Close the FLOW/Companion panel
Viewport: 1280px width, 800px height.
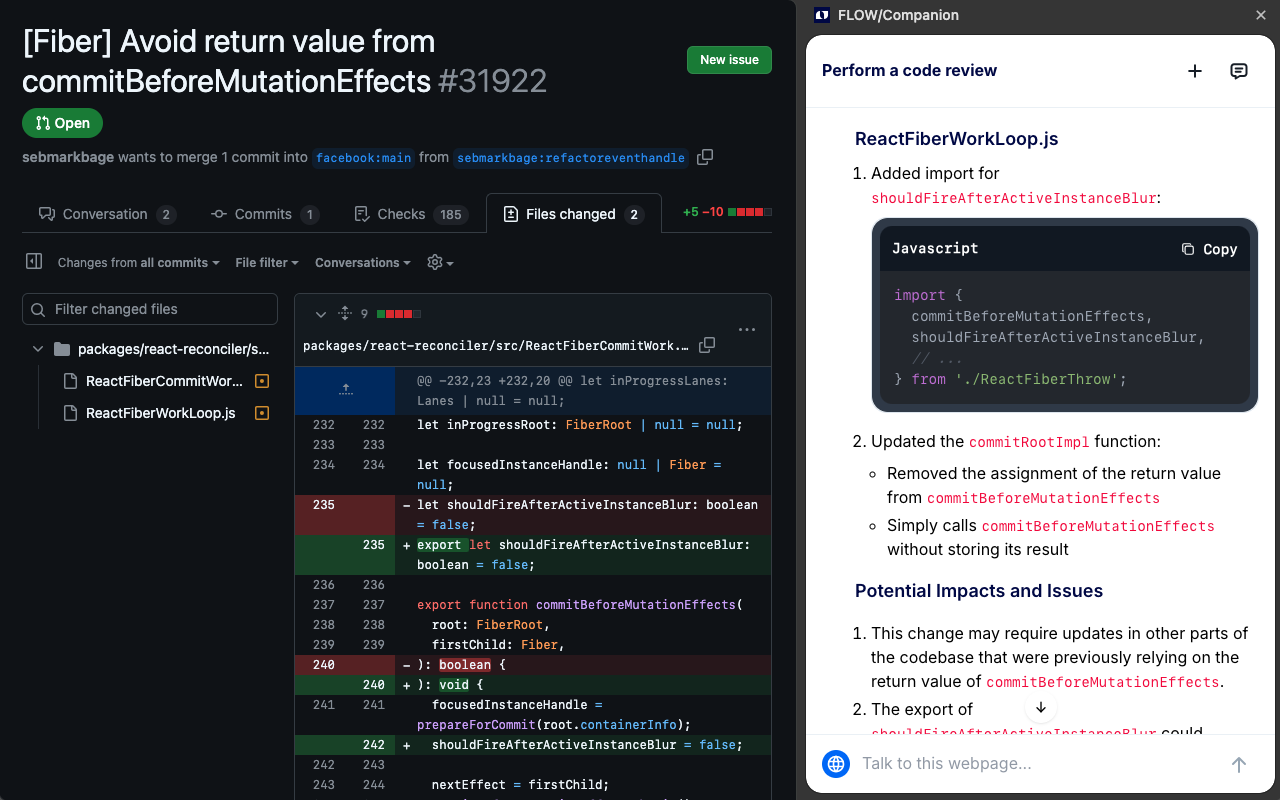coord(1261,15)
